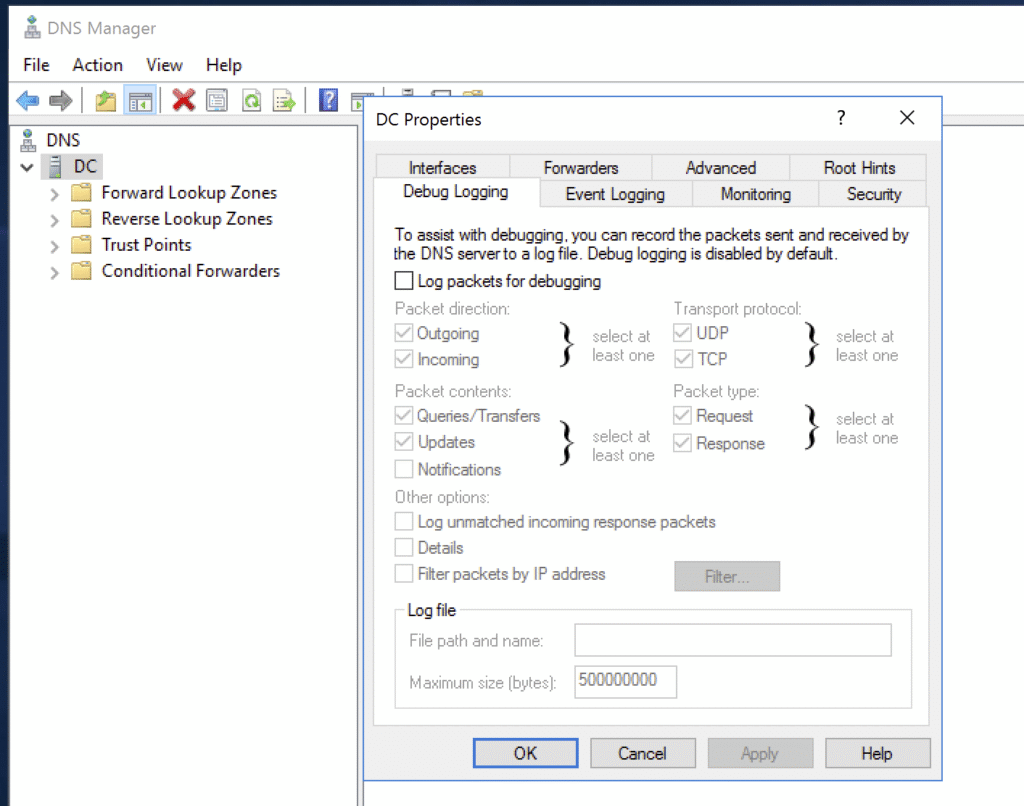Expand the Forward Lookup Zones node
The image size is (1024, 806).
[x=55, y=194]
